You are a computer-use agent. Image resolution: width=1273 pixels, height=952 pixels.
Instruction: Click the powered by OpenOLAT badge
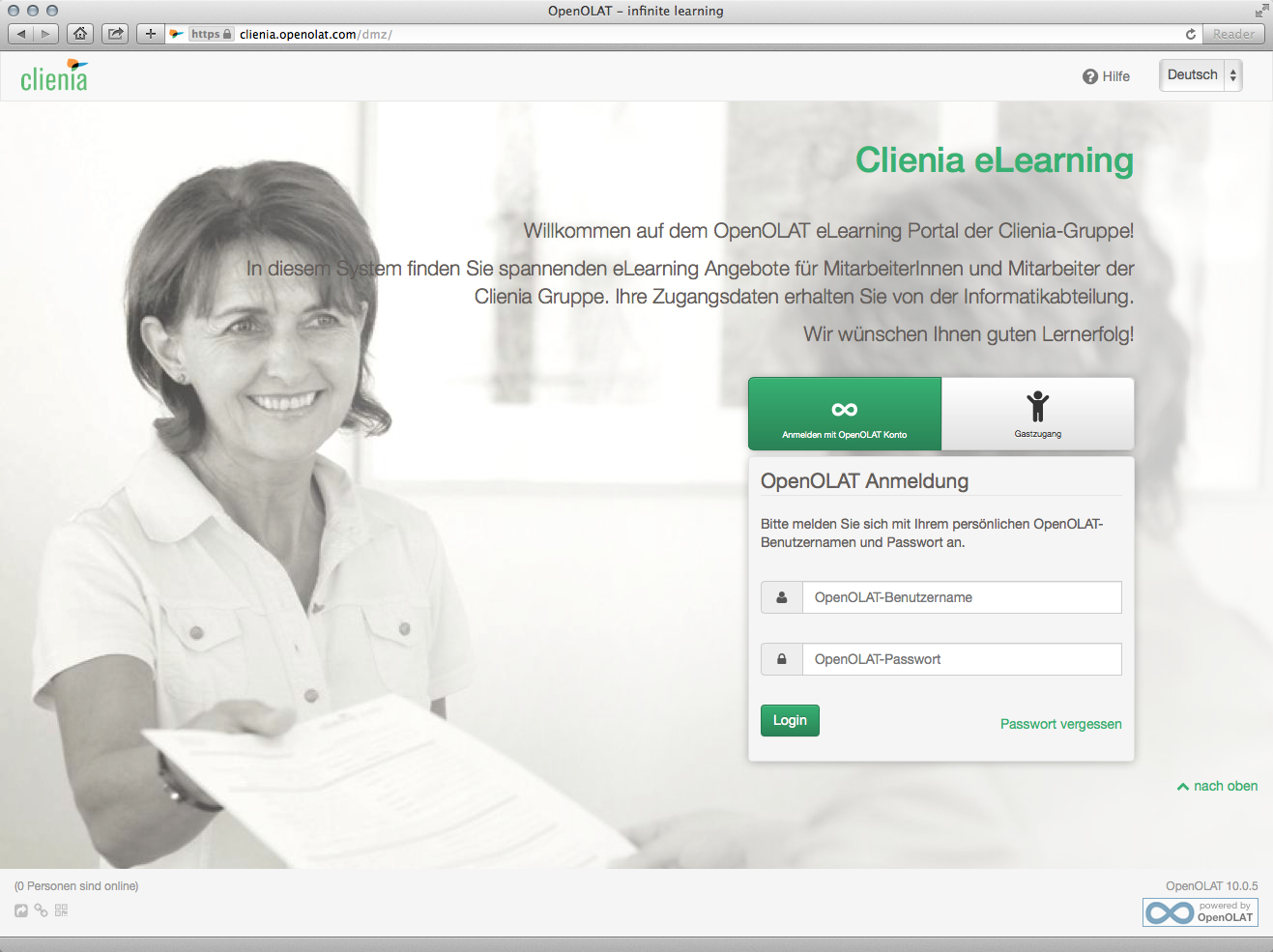click(x=1201, y=912)
